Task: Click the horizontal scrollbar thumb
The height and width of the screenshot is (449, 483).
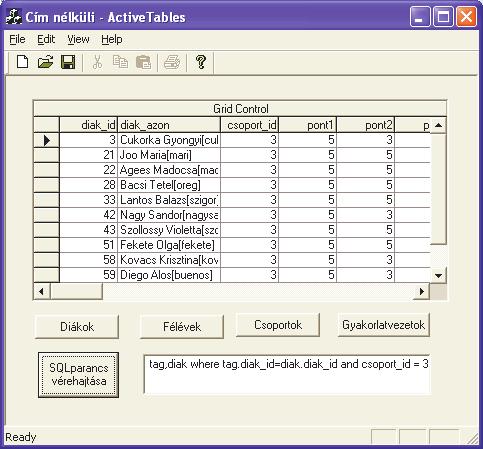Action: click(x=76, y=292)
